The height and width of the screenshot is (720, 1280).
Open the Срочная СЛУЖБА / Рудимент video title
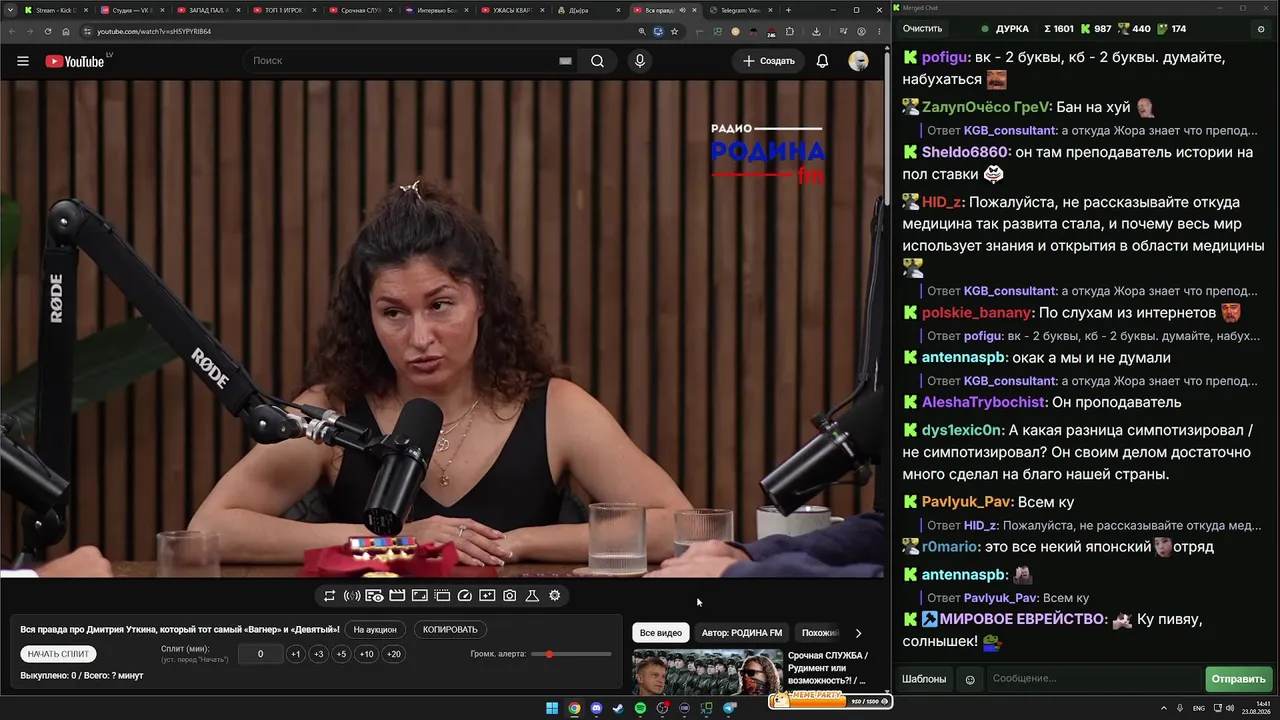[x=828, y=668]
